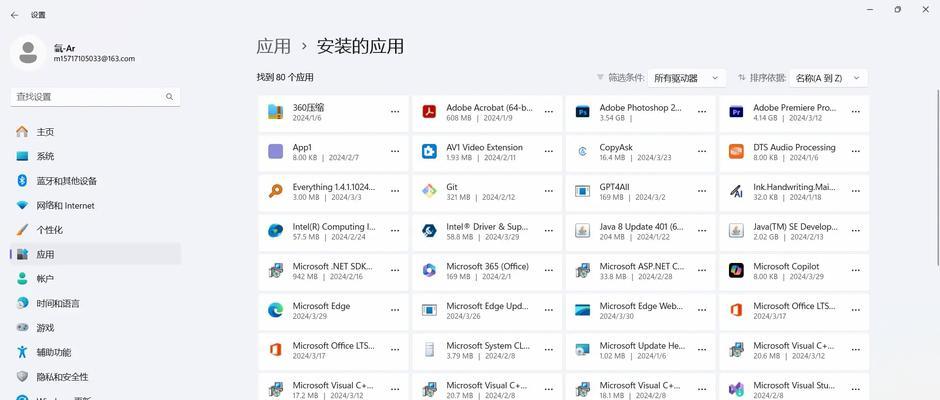Click the back arrow button
Viewport: 940px width, 400px height.
click(x=14, y=15)
